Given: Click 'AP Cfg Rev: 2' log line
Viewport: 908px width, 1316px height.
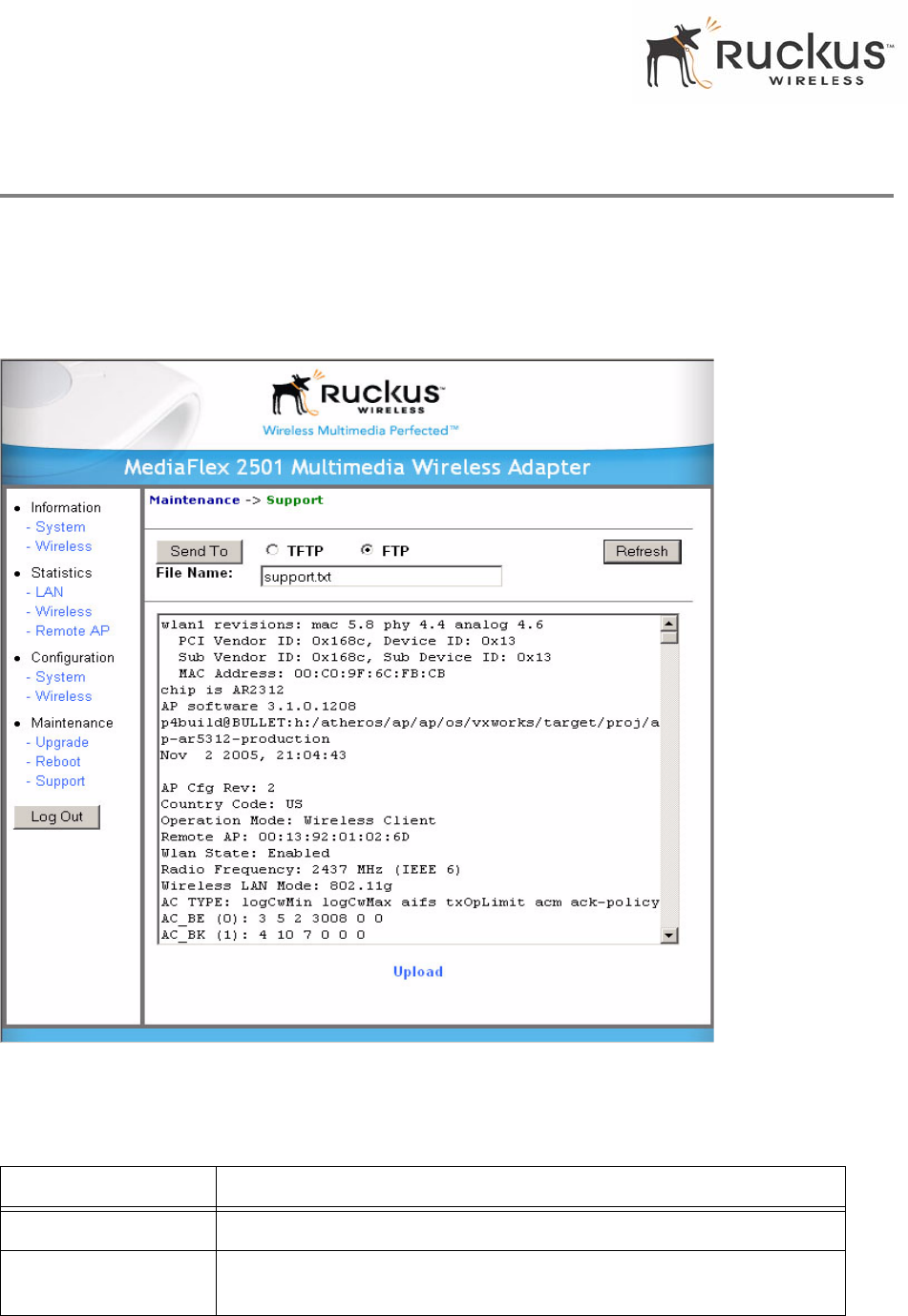Looking at the screenshot, I should pyautogui.click(x=218, y=788).
